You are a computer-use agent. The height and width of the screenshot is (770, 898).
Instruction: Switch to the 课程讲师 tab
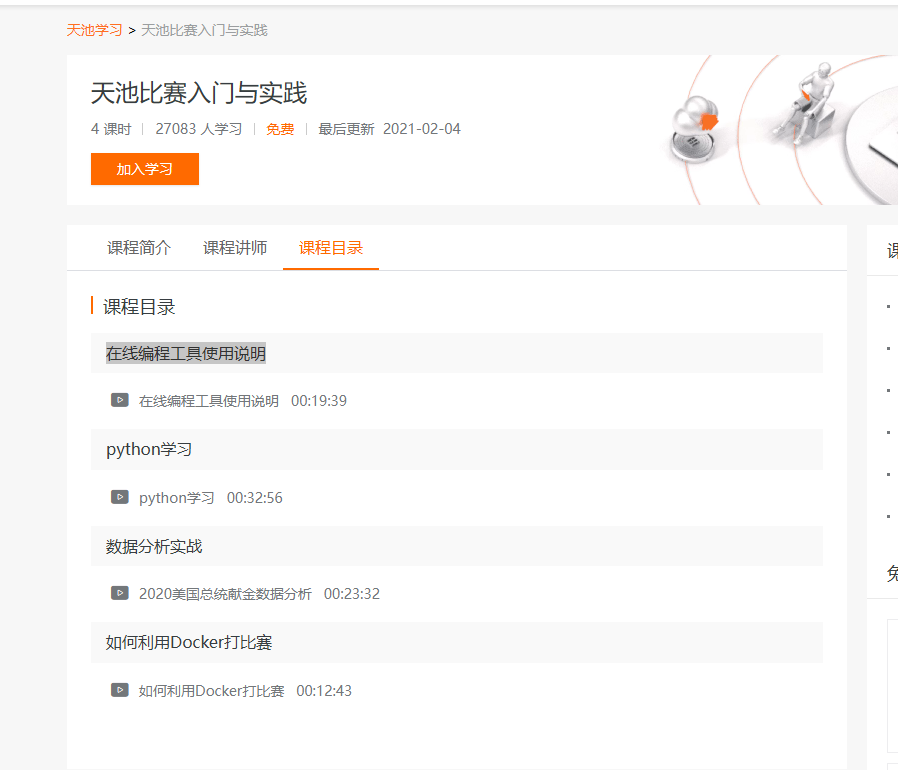tap(235, 248)
